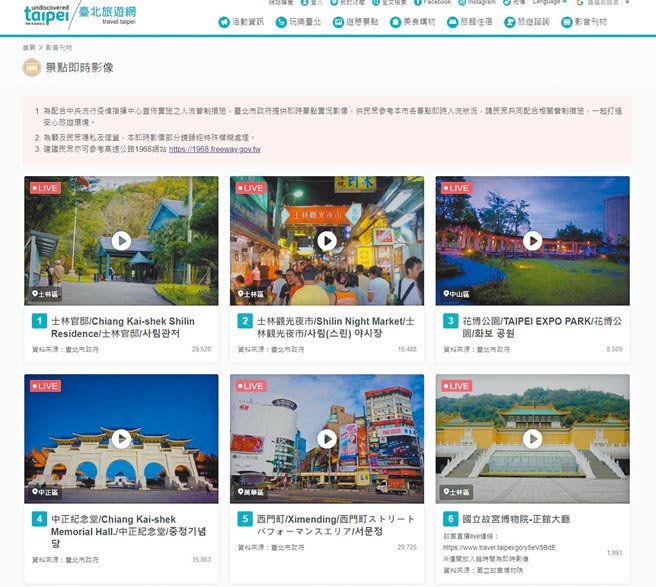The height and width of the screenshot is (587, 656).
Task: Click the bed icon for 旅館住宿
Action: 452,22
